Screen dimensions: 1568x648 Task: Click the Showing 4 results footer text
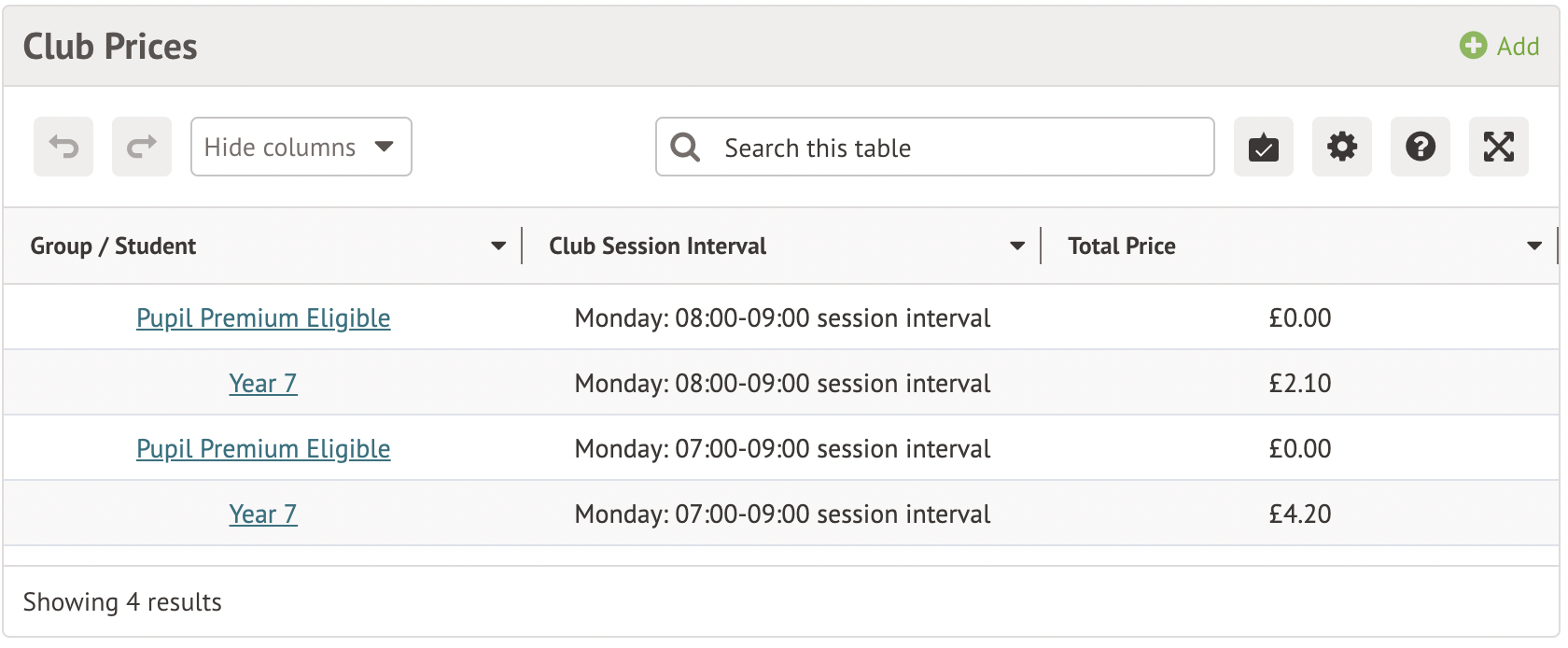tap(122, 602)
